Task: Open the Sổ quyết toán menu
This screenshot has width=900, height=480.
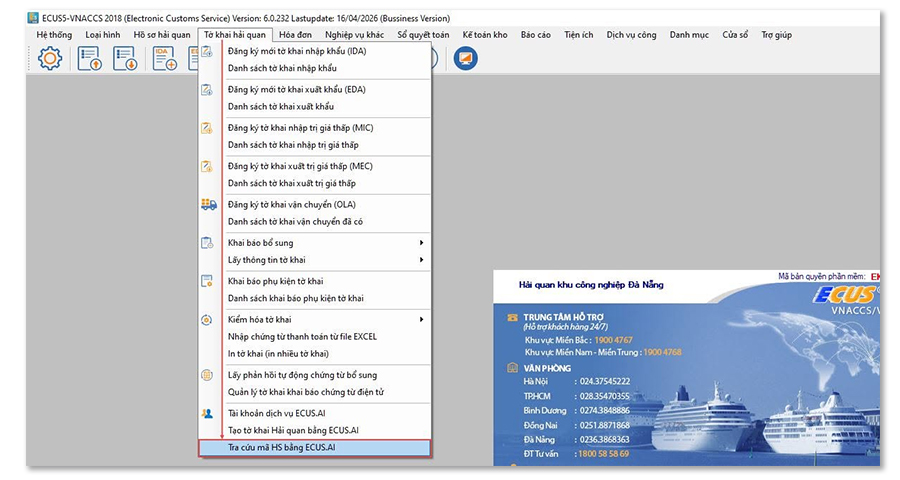Action: pos(423,35)
